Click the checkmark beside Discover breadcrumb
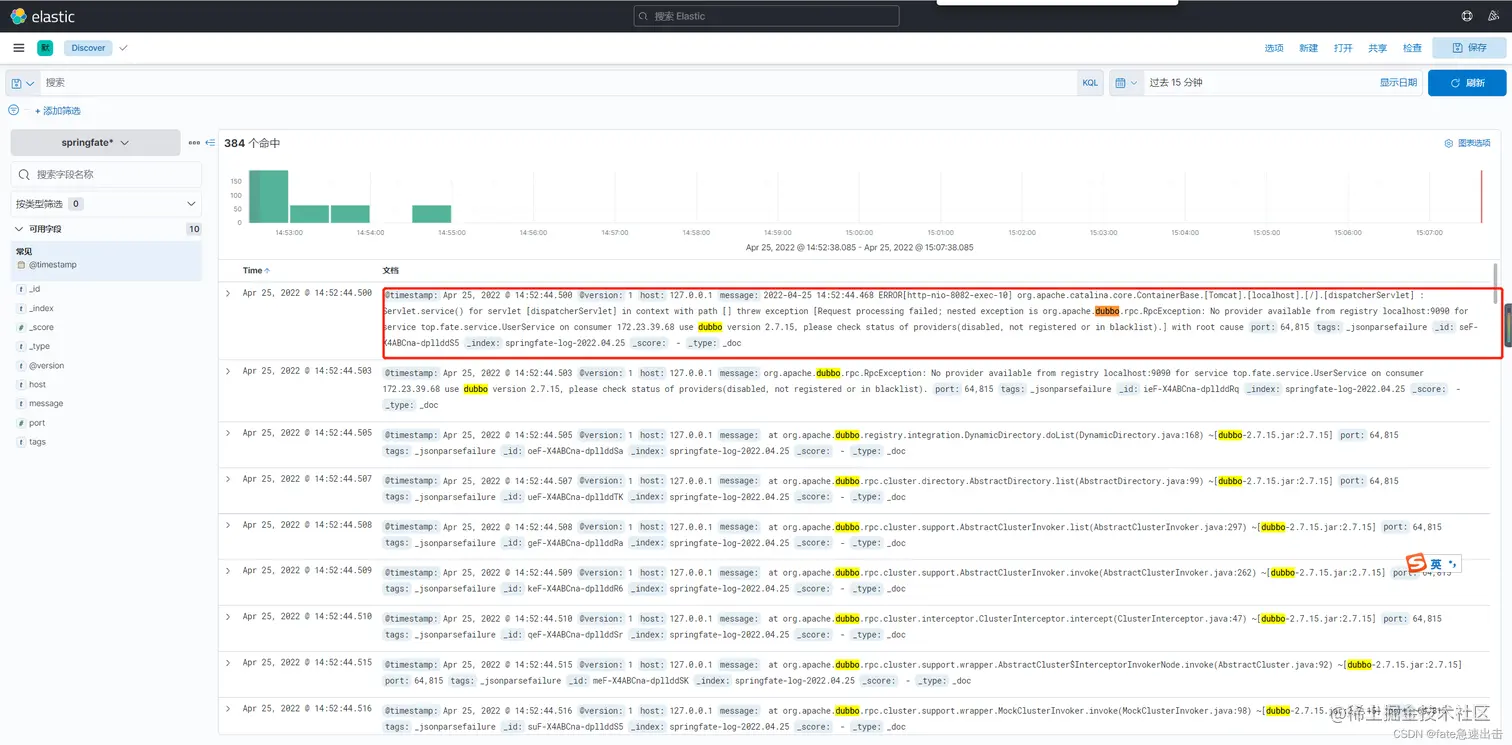1512x745 pixels. [x=123, y=48]
